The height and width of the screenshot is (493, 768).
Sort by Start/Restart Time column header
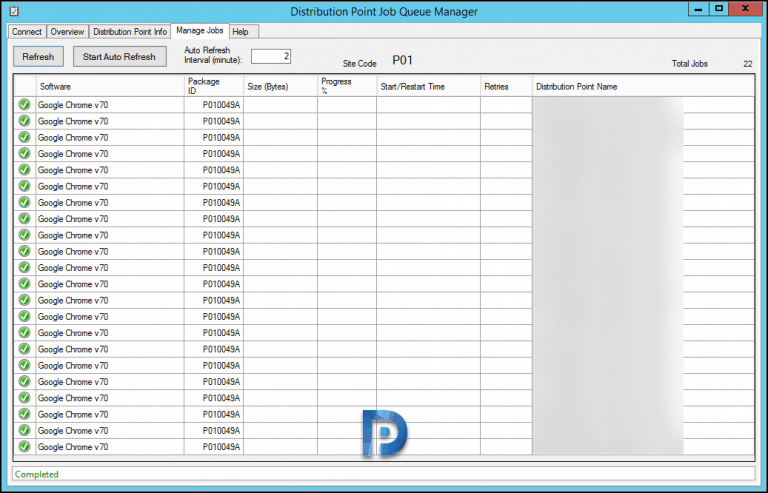[429, 86]
